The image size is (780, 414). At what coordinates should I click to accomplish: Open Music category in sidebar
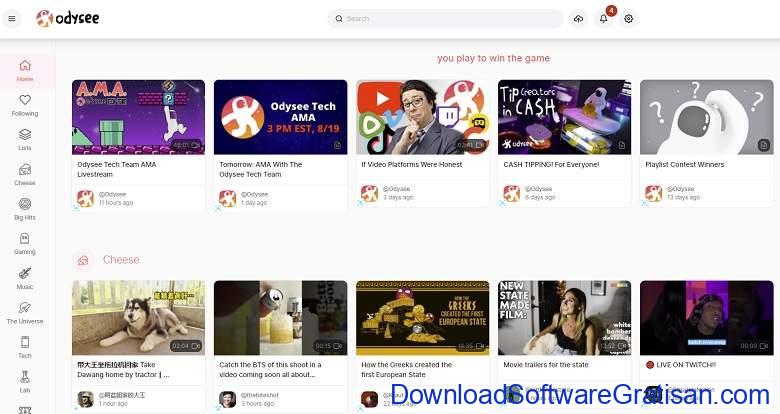25,278
